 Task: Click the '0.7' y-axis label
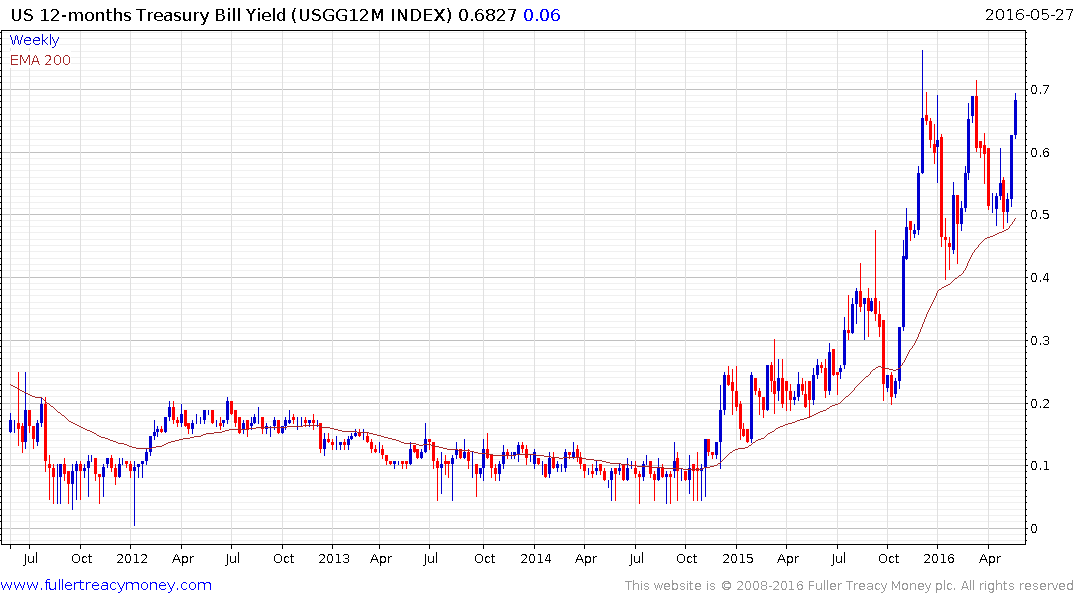[x=1040, y=90]
